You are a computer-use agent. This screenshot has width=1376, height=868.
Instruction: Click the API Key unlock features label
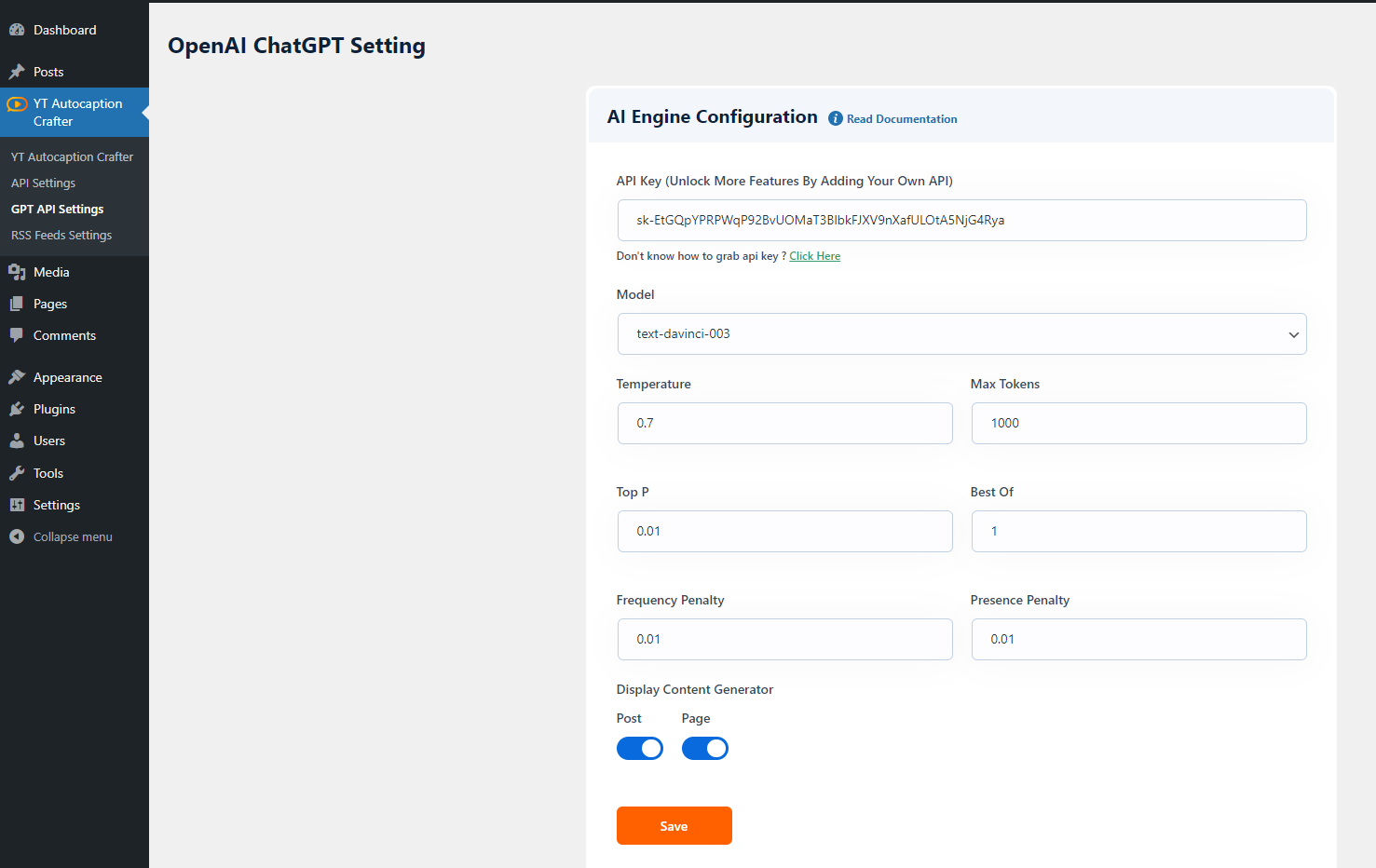(784, 181)
